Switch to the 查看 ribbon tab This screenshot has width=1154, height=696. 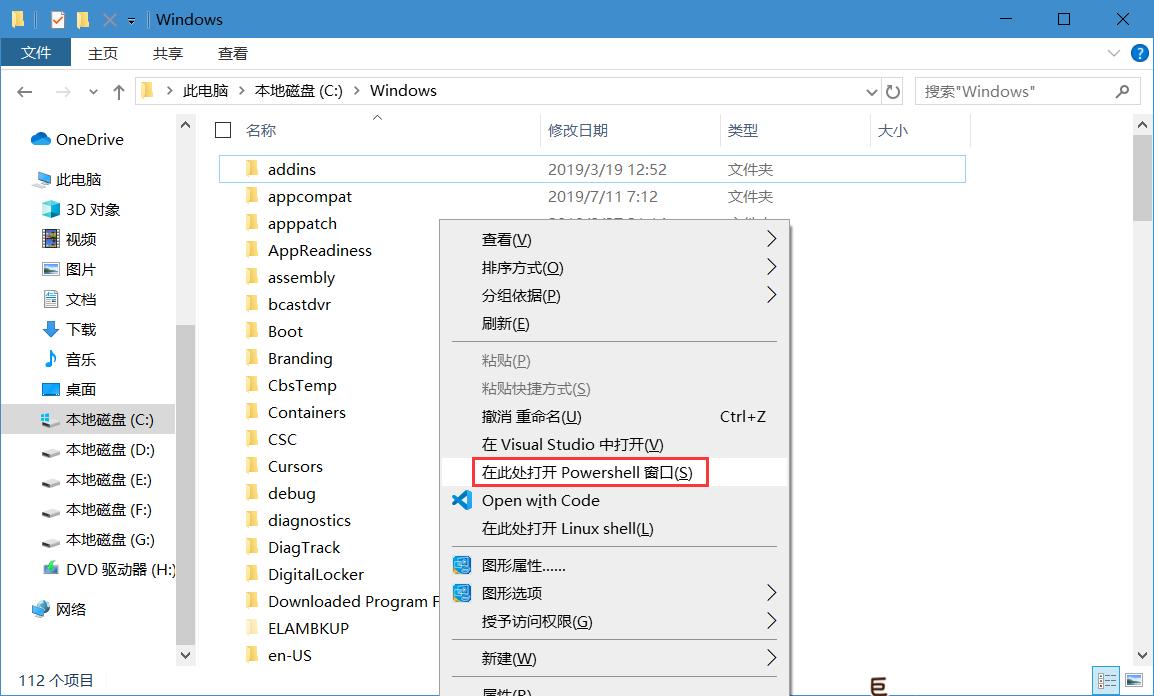[232, 53]
